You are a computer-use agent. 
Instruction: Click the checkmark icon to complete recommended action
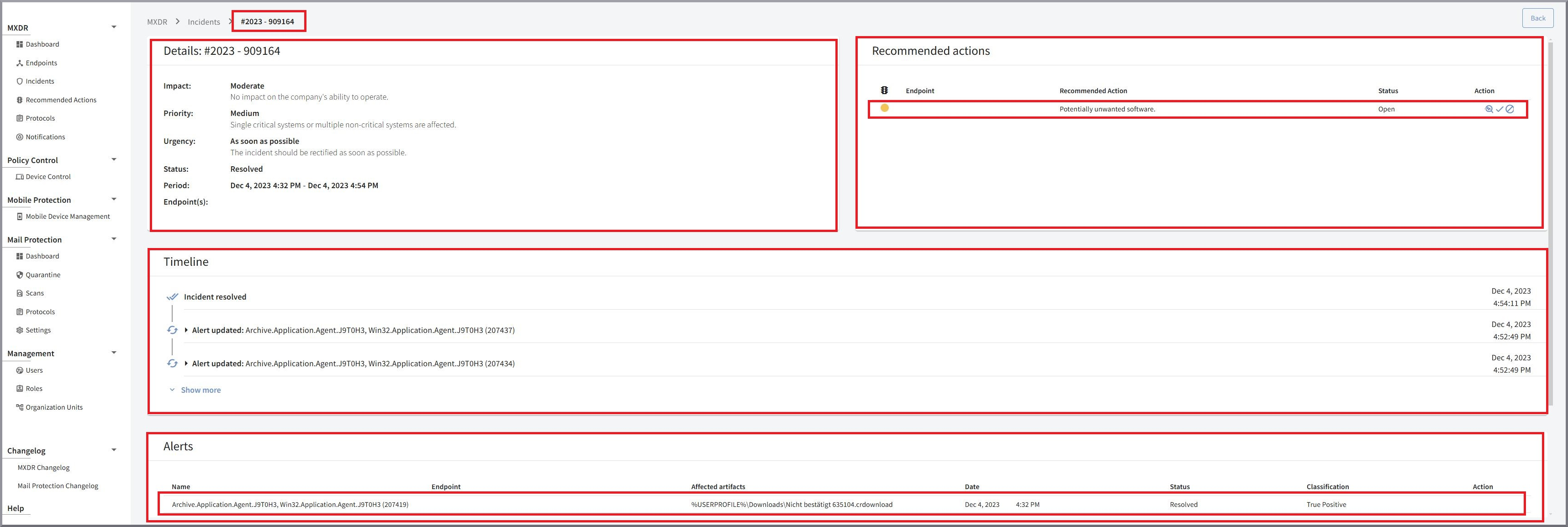[1499, 110]
